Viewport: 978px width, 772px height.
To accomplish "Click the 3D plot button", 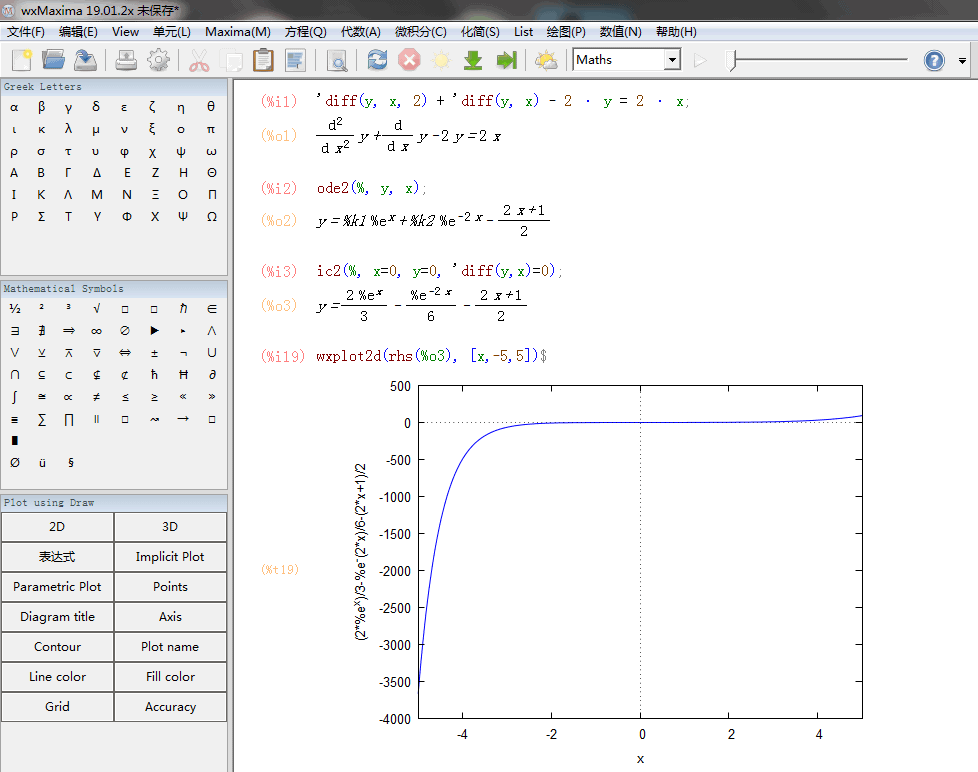I will (170, 527).
